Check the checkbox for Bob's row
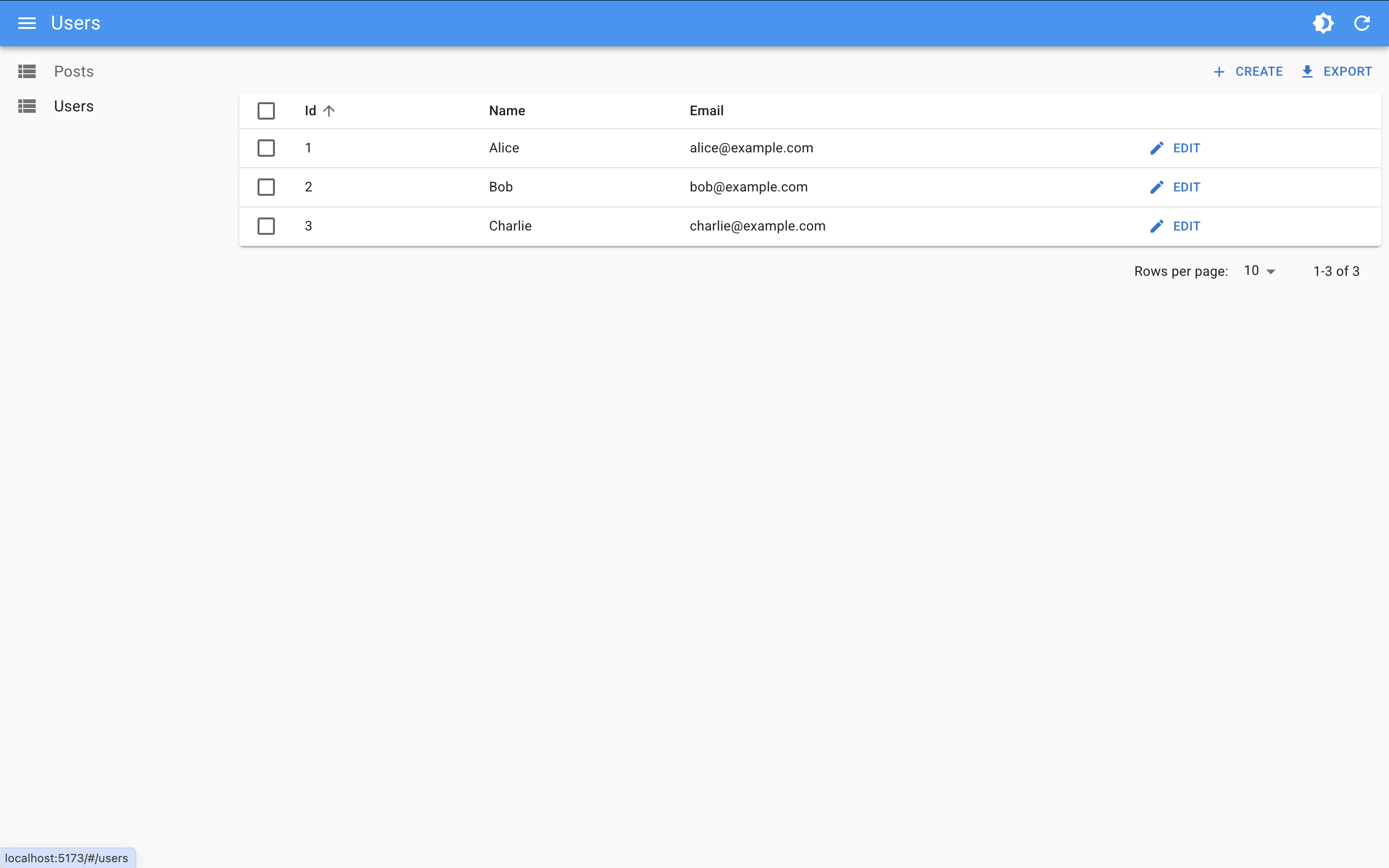The width and height of the screenshot is (1389, 868). pyautogui.click(x=266, y=187)
